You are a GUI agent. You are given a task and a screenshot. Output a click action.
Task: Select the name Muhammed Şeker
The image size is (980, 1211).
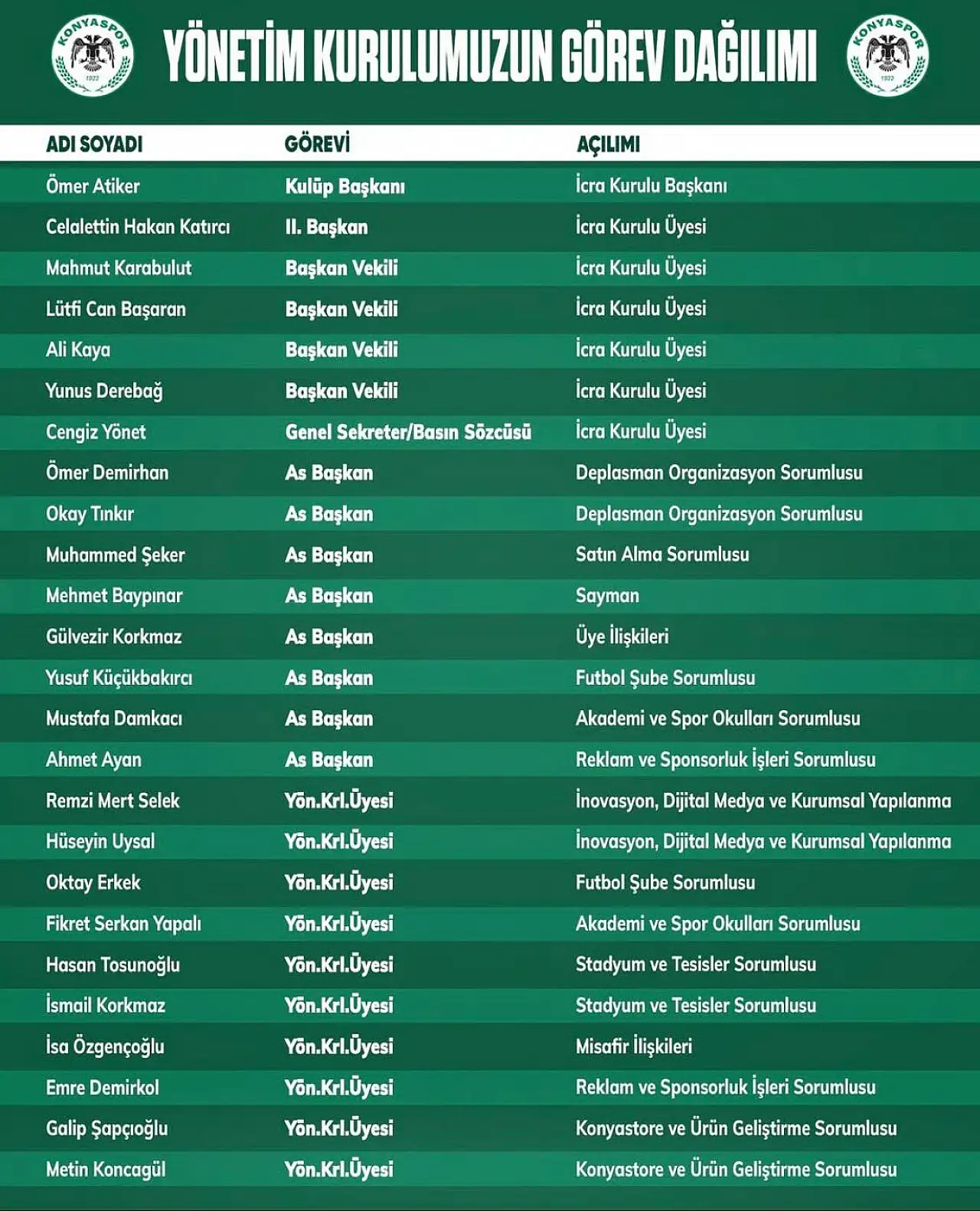click(116, 555)
